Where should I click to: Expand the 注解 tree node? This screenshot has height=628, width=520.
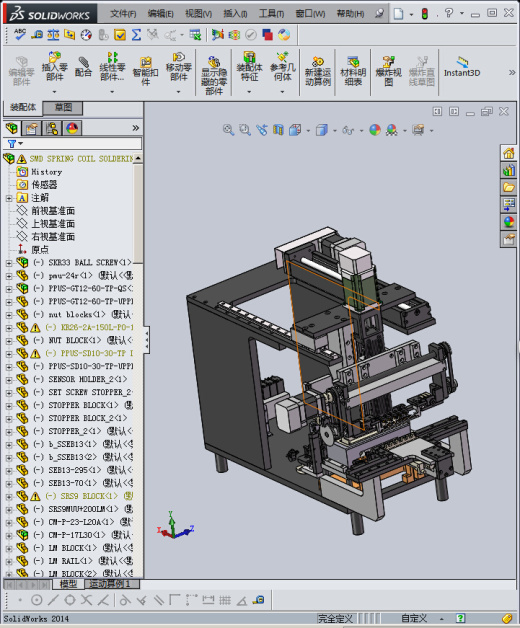(x=9, y=198)
